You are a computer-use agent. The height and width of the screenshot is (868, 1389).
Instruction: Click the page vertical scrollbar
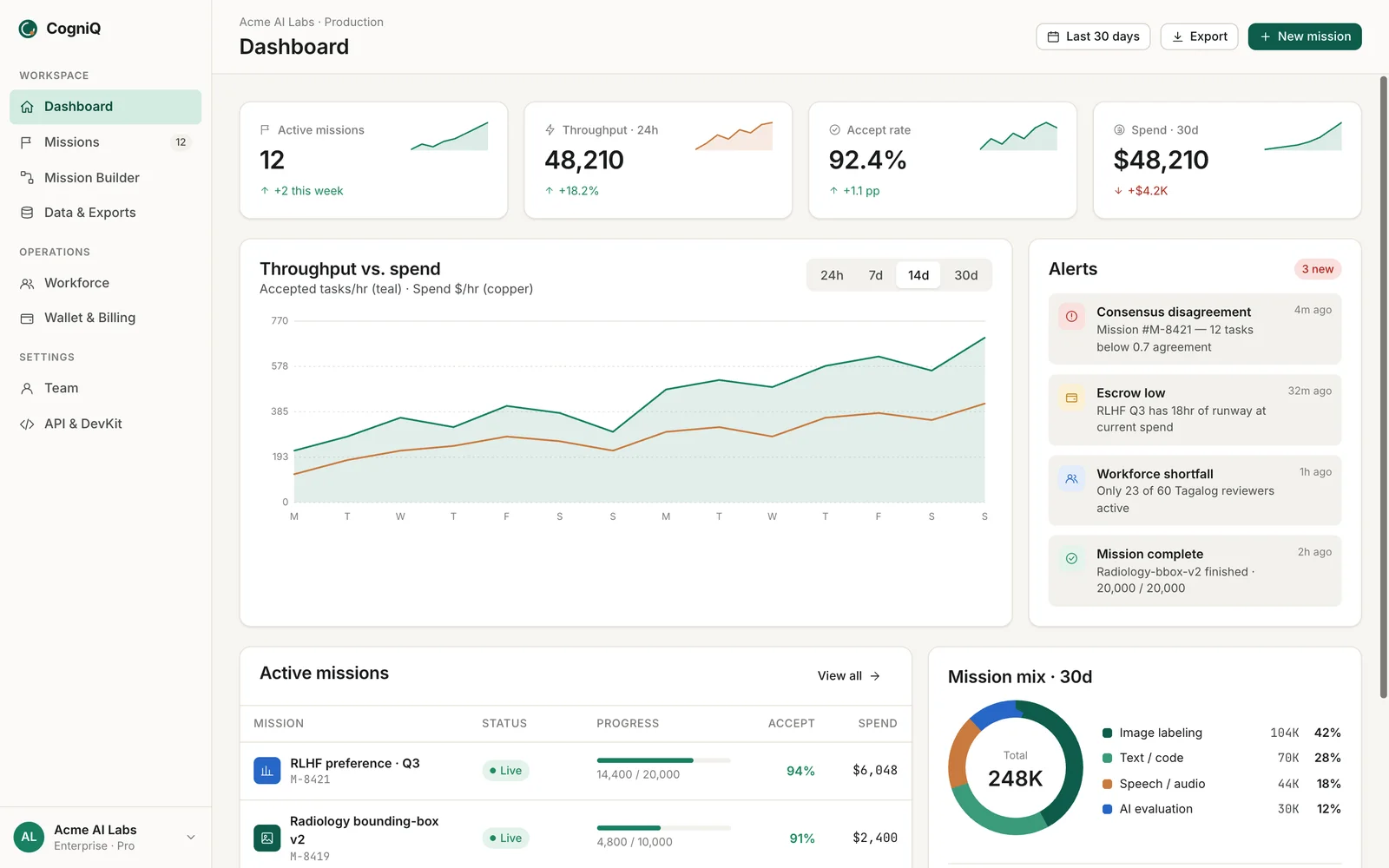pyautogui.click(x=1384, y=387)
